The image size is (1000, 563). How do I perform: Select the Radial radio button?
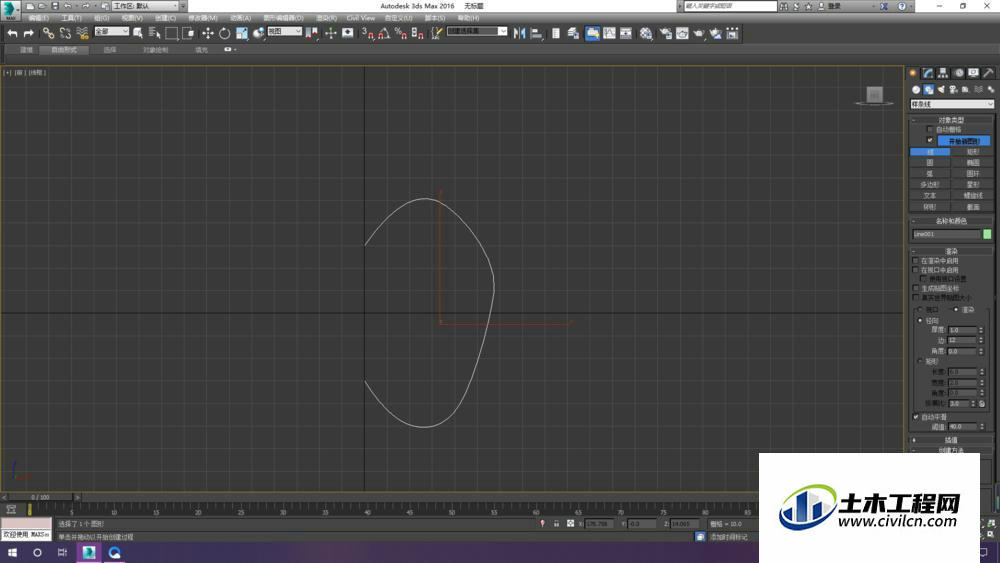[920, 321]
